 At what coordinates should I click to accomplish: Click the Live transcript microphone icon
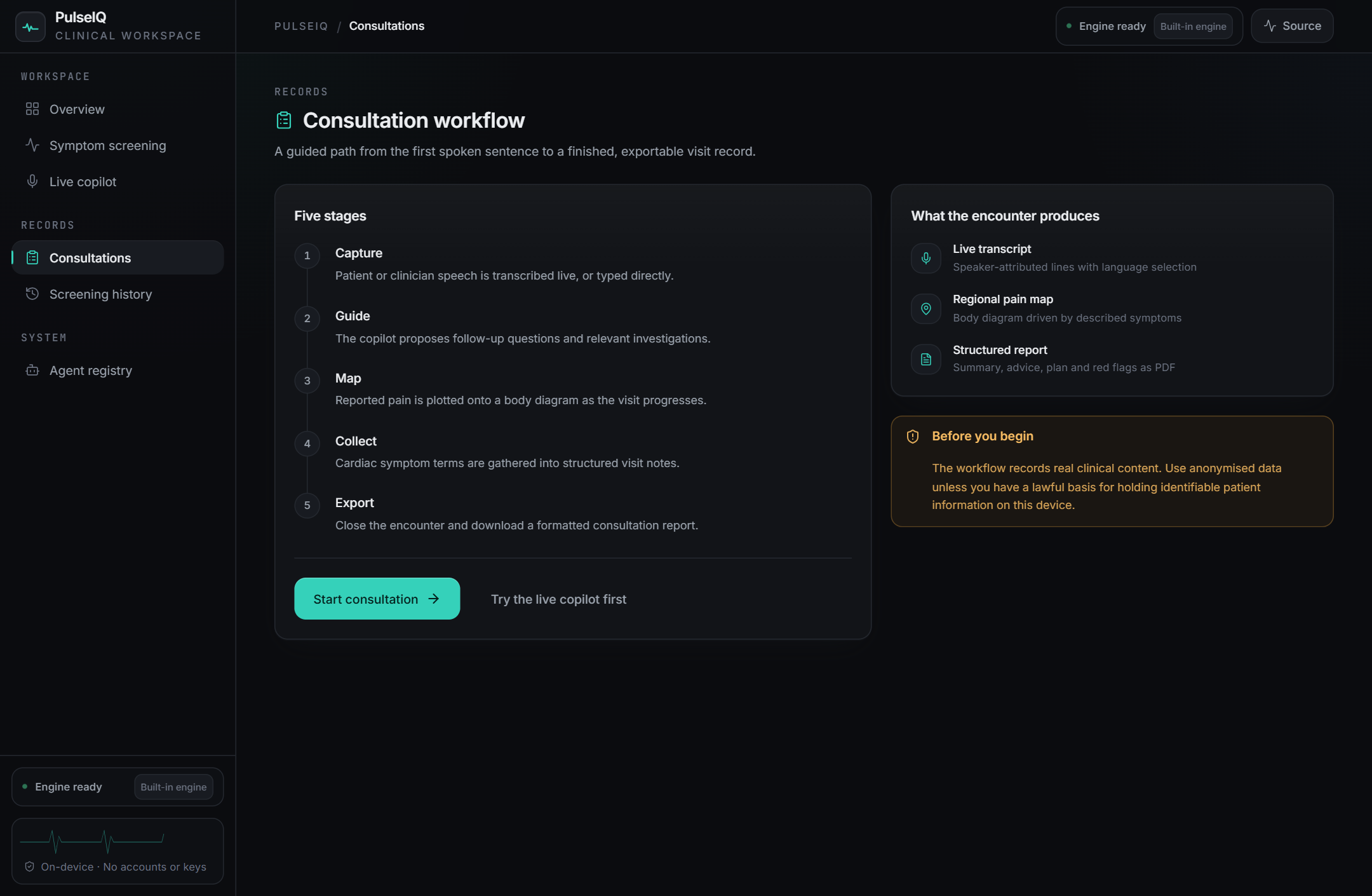click(x=926, y=258)
